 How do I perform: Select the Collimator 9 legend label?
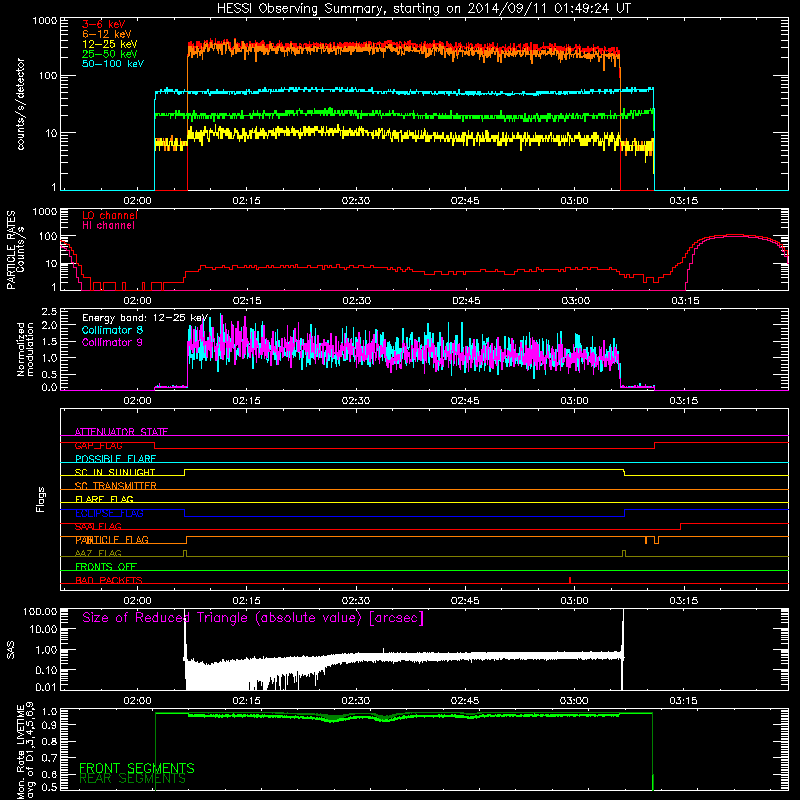point(113,342)
